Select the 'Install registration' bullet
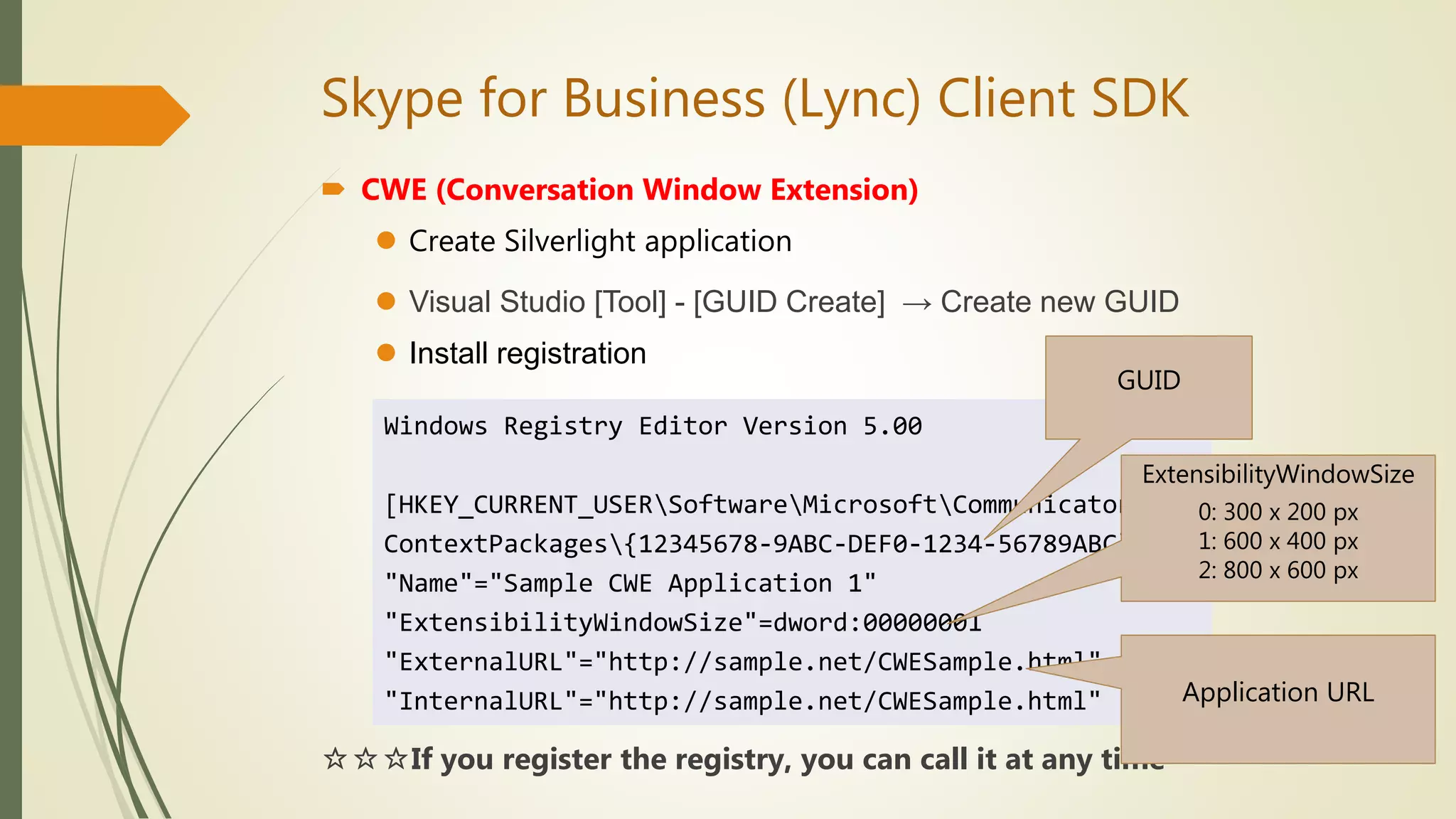1456x819 pixels. [x=528, y=353]
